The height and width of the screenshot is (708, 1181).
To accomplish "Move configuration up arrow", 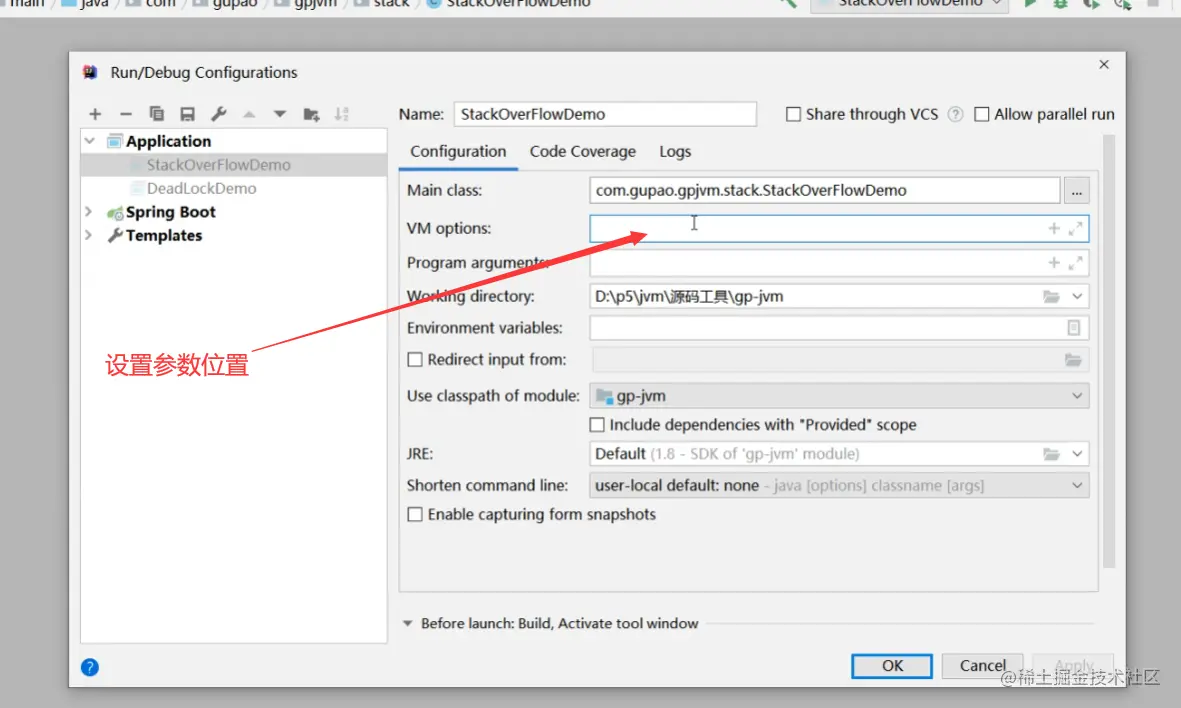I will click(249, 114).
